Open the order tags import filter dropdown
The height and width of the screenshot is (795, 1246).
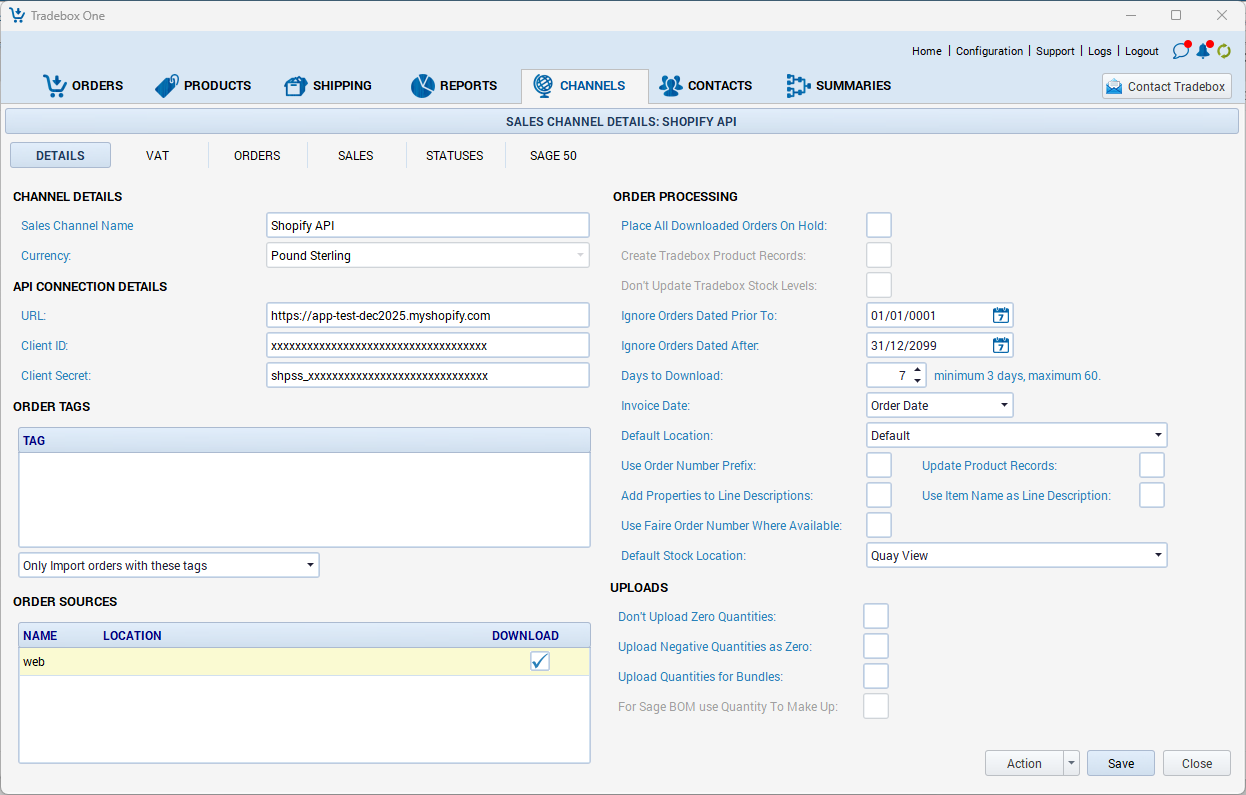coord(309,566)
